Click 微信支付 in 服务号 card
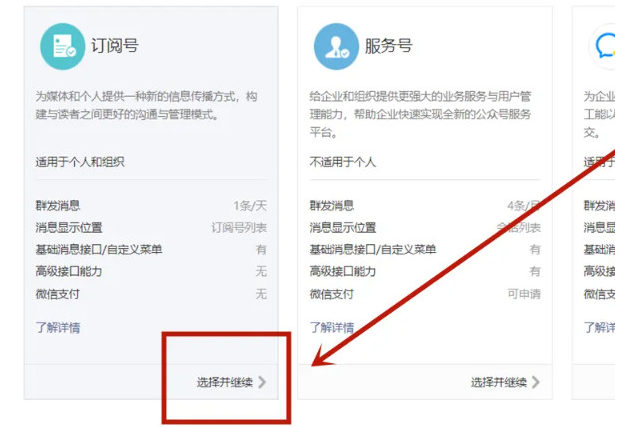Viewport: 626px width, 427px height. (x=331, y=294)
